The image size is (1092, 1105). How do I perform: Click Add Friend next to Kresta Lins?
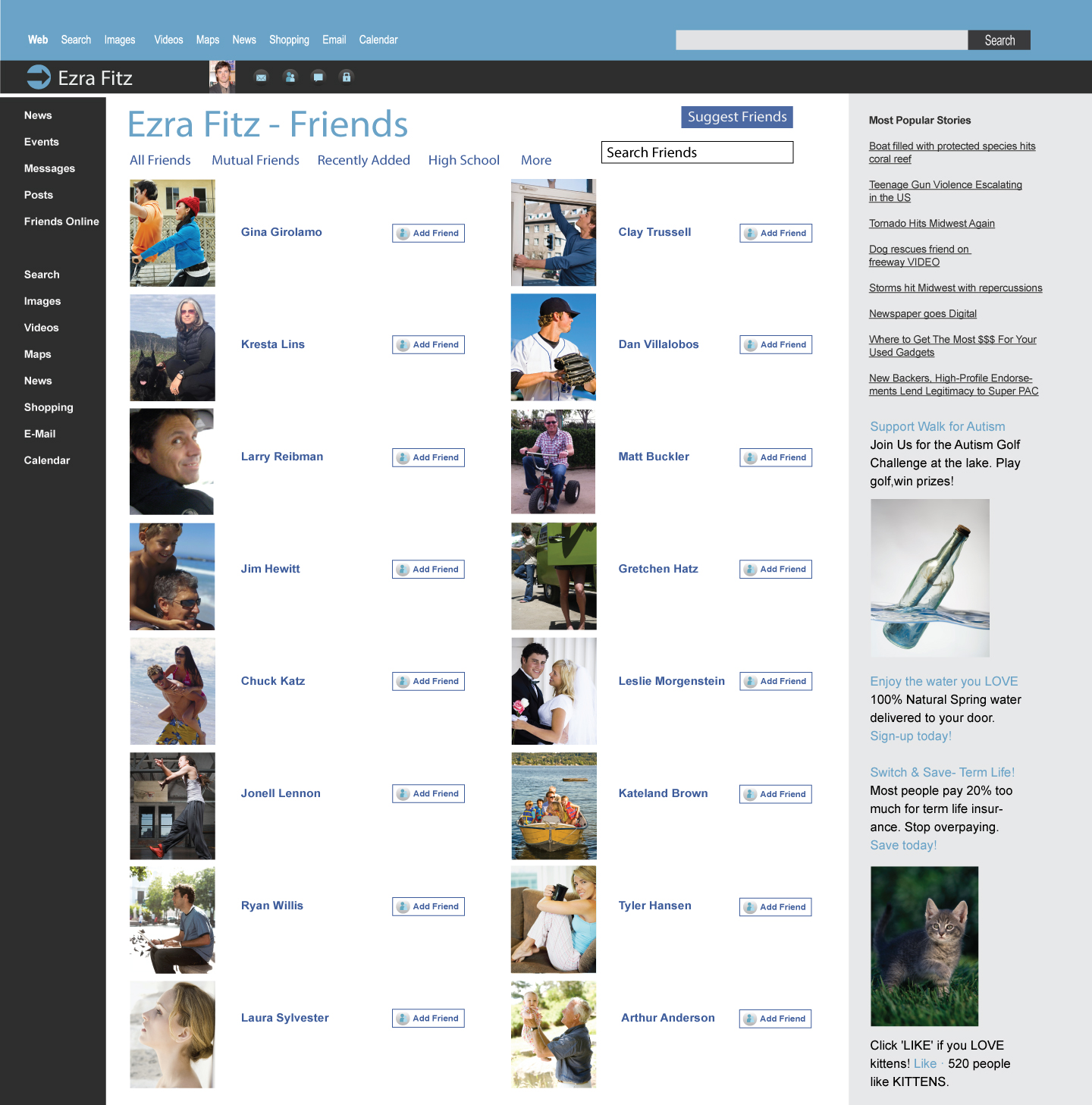coord(428,344)
